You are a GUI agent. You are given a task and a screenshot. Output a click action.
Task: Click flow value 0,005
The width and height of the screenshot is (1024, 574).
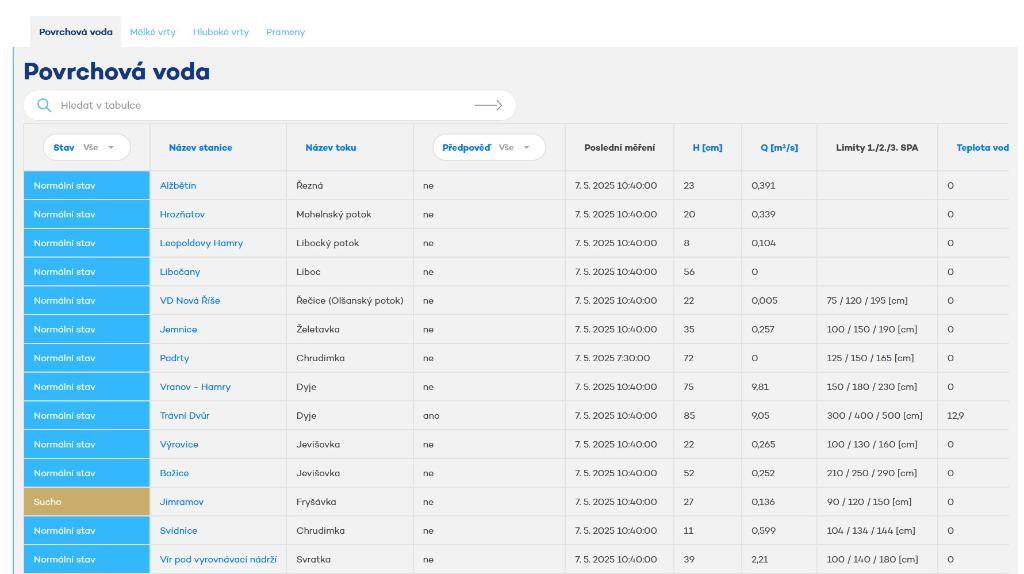764,300
